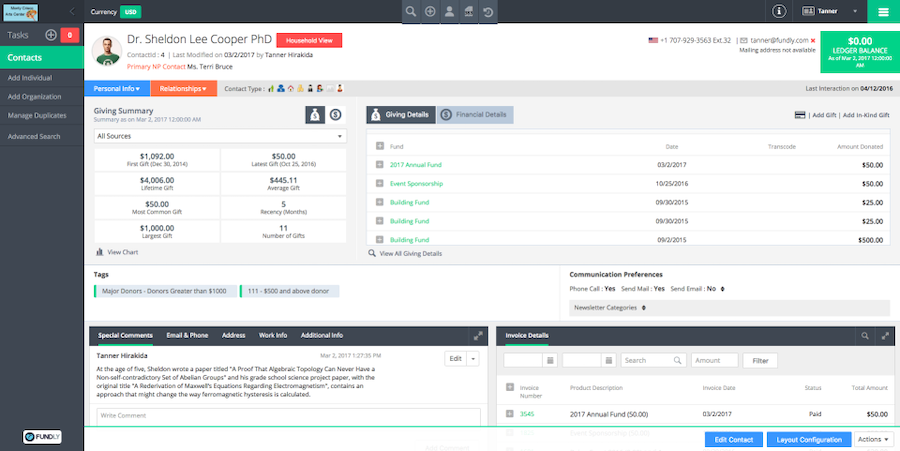
Task: Collapse the sidebar with the left chevron
Action: pyautogui.click(x=72, y=11)
